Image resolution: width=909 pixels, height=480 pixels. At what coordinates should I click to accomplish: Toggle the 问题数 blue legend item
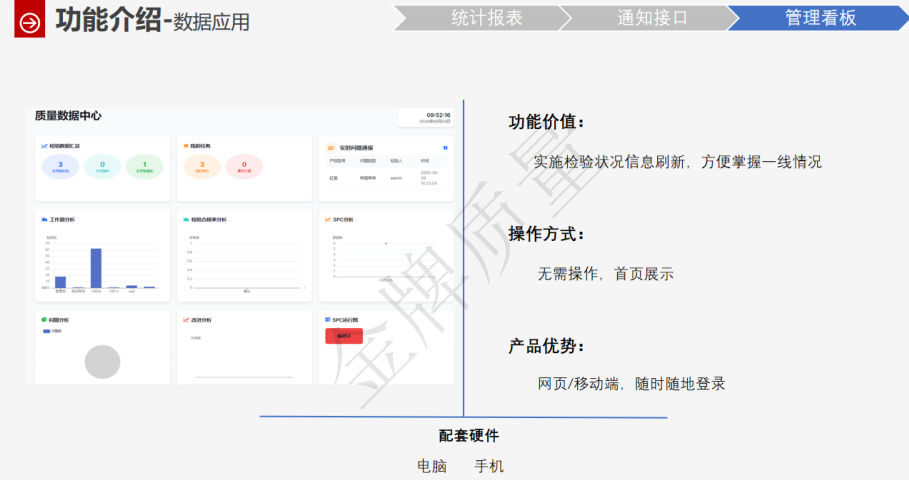point(47,330)
